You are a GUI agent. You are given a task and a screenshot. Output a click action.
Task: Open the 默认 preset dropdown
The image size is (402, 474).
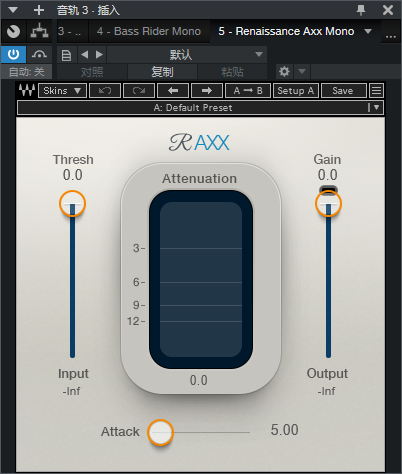[x=187, y=55]
